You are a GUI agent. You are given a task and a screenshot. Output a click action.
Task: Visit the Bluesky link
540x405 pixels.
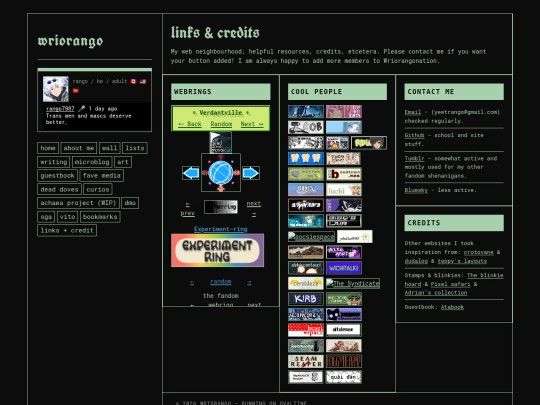click(416, 190)
